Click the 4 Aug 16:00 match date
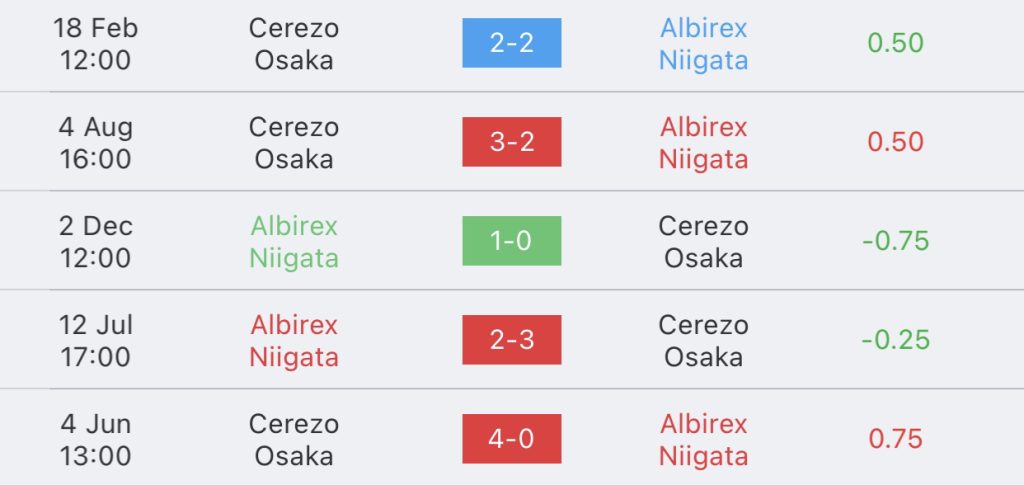This screenshot has height=485, width=1024. (x=95, y=142)
